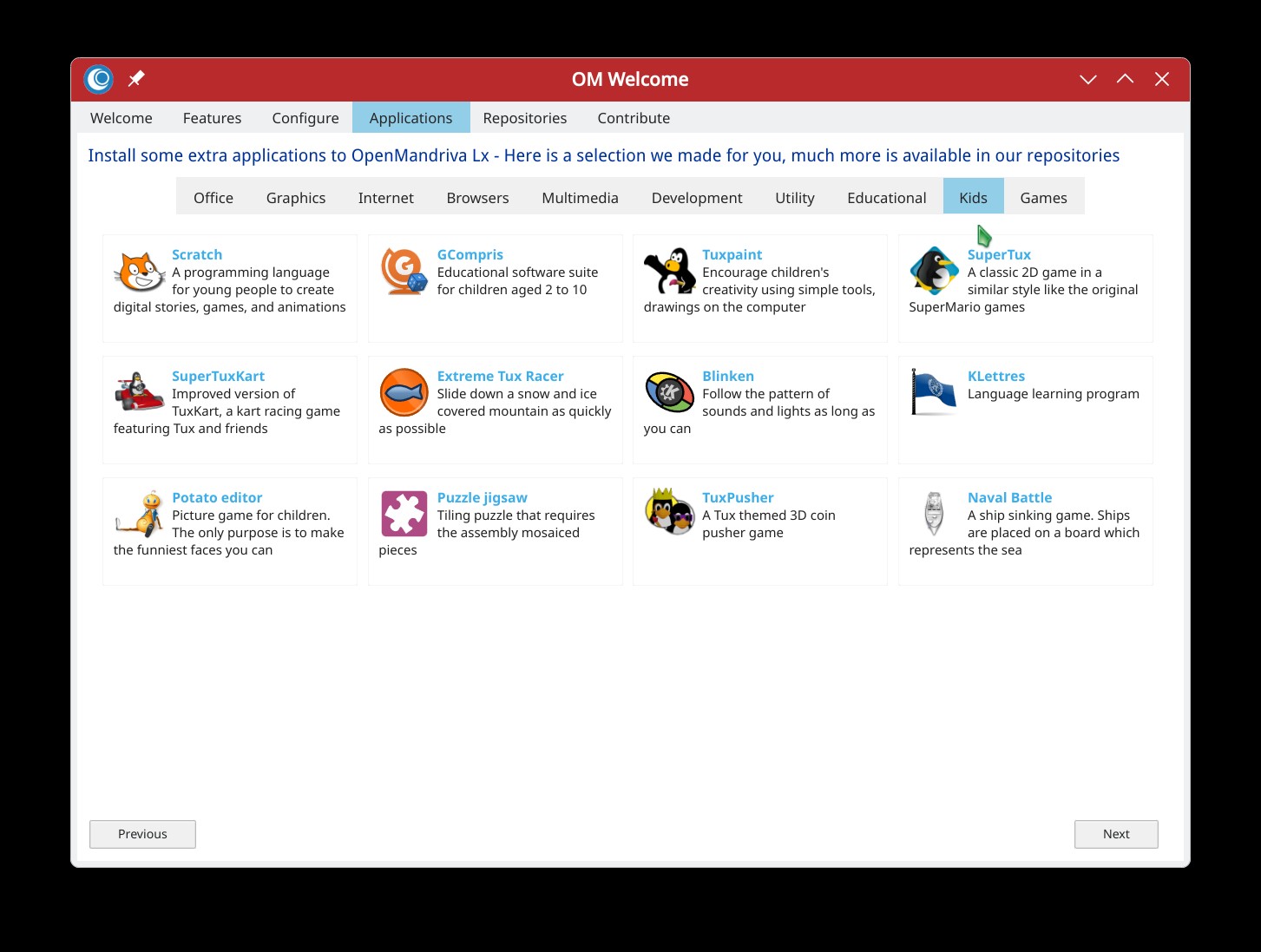Click the KLettres title link
The image size is (1261, 952).
point(996,376)
